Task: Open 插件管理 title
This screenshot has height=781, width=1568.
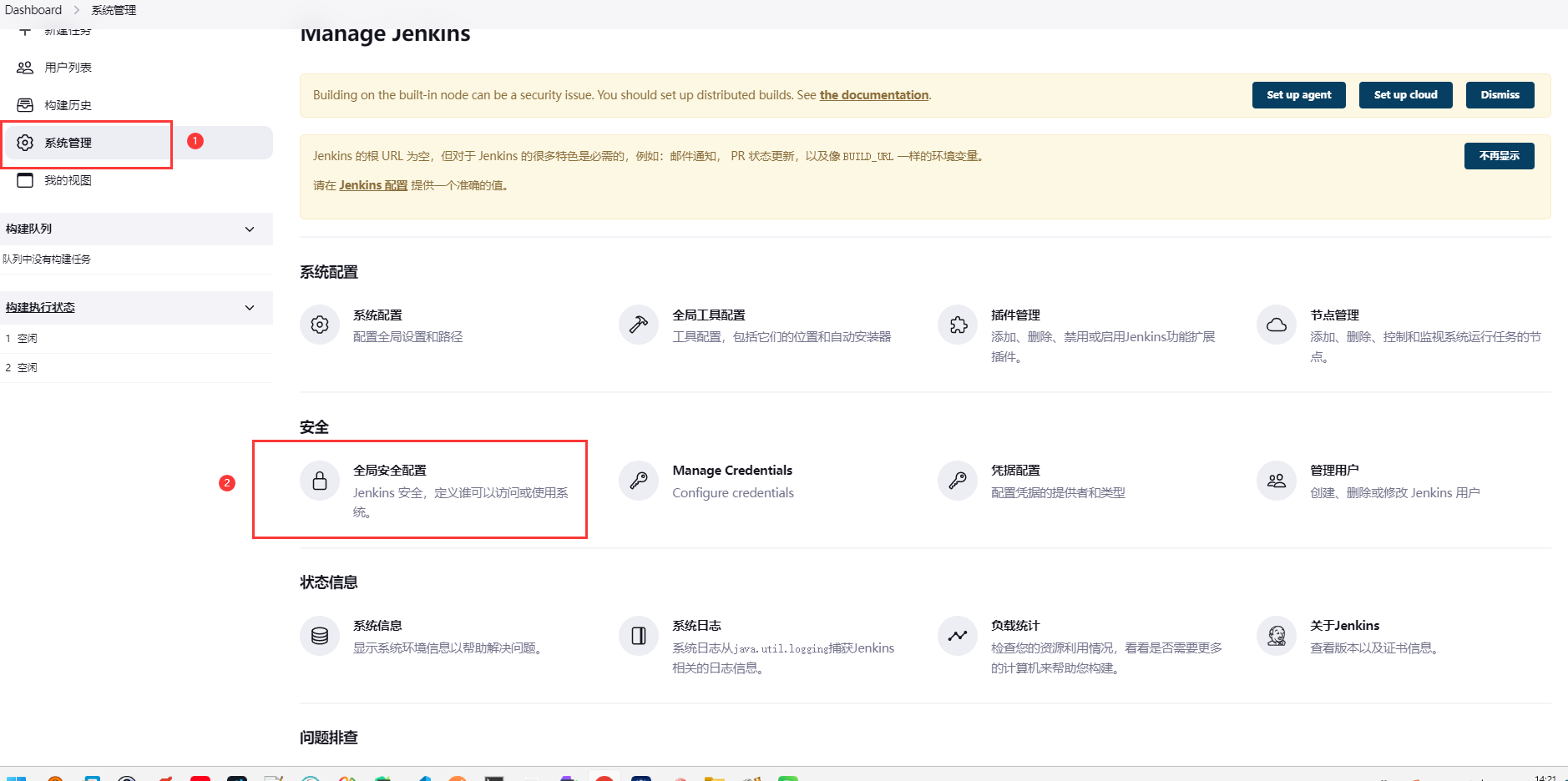Action: (1015, 315)
